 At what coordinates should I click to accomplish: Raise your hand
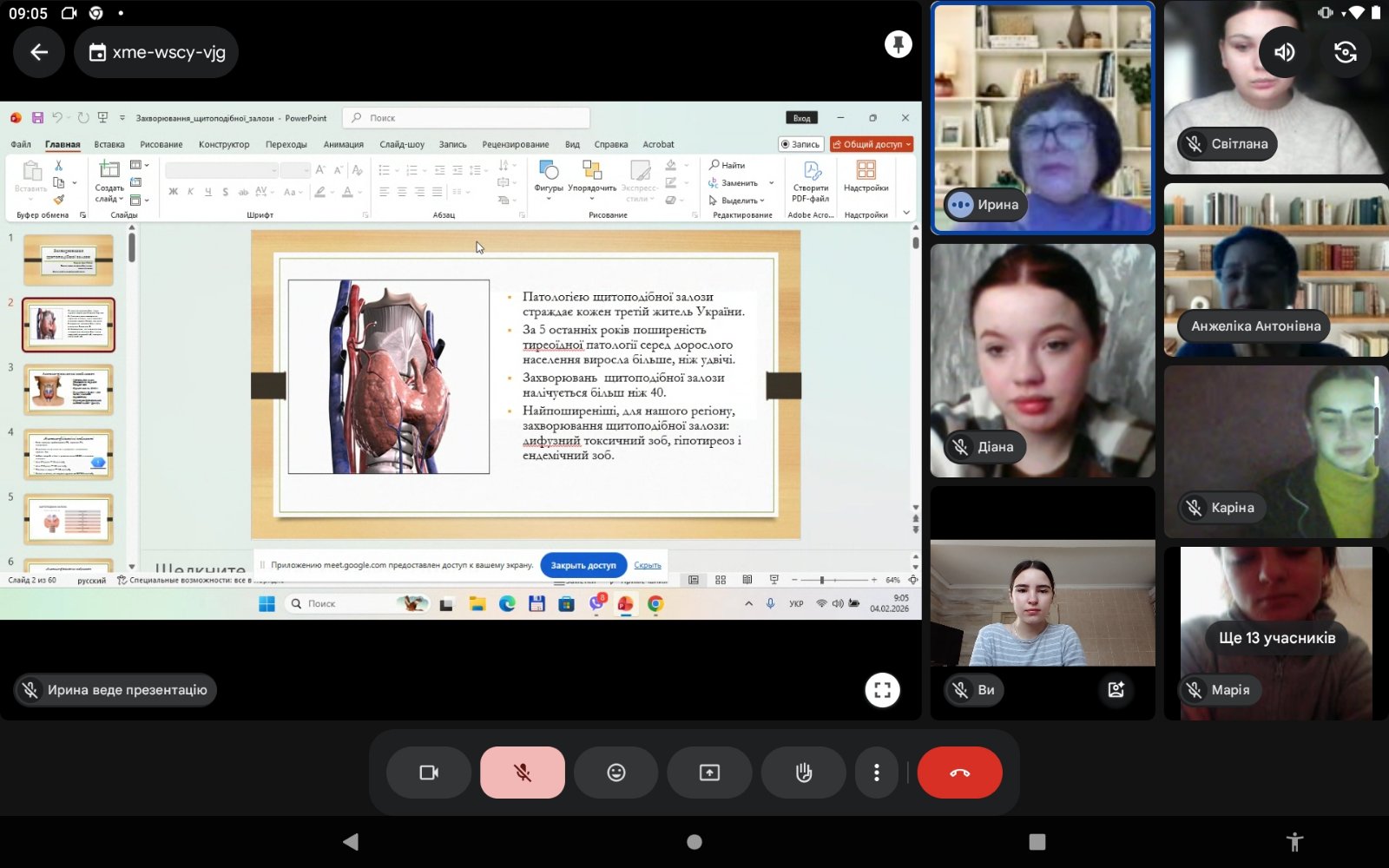(803, 773)
